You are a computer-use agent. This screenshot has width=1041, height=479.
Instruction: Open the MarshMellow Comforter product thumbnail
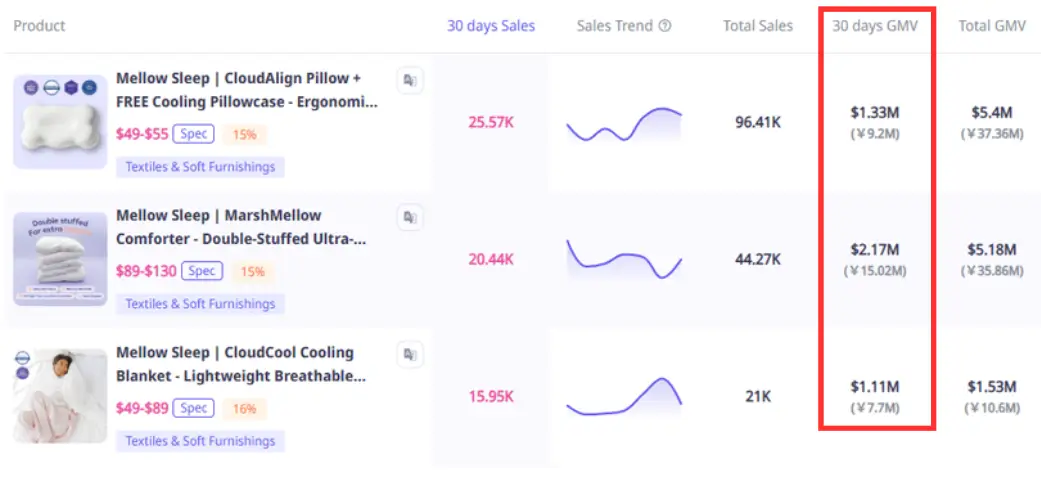coord(60,259)
